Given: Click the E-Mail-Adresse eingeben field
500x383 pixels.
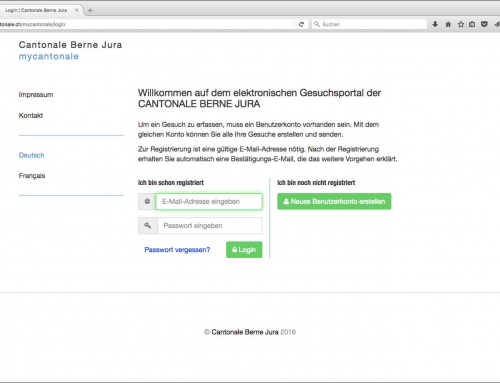Looking at the screenshot, I should point(209,202).
